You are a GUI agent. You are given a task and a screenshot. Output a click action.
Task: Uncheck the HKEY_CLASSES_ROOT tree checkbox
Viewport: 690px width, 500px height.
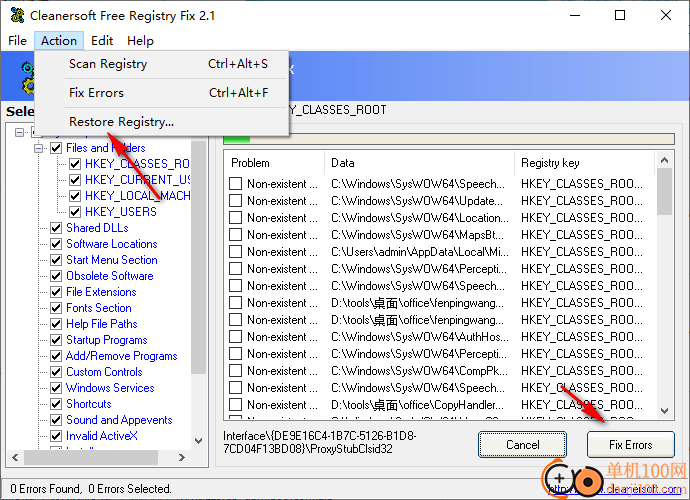(75, 164)
